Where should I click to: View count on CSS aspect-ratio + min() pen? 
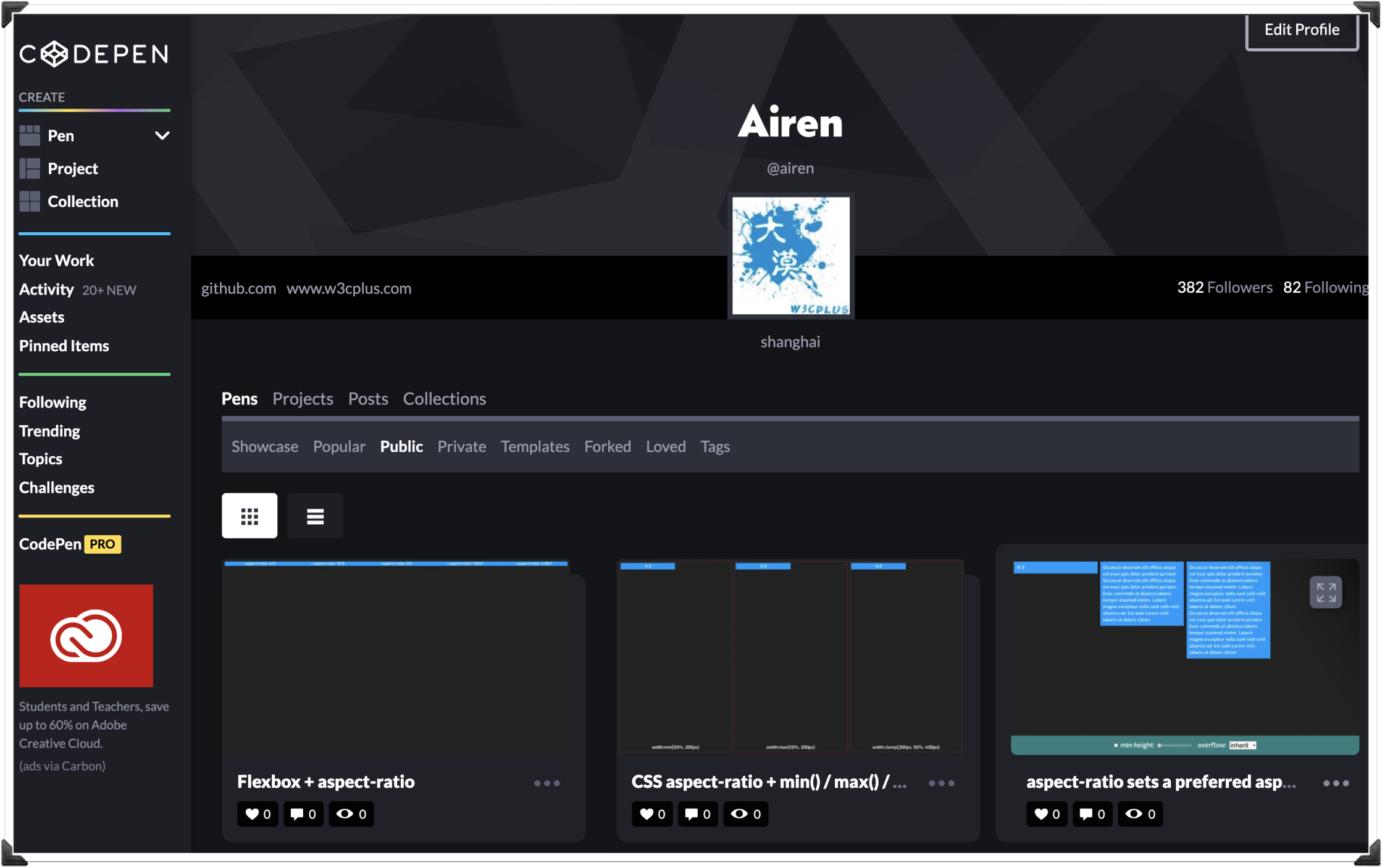(746, 814)
